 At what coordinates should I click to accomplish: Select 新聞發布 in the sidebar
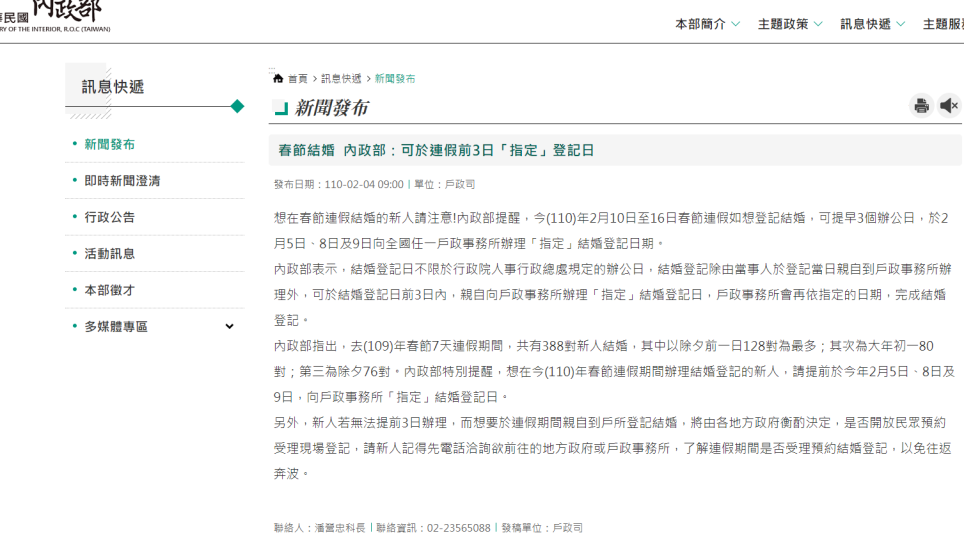tap(109, 145)
